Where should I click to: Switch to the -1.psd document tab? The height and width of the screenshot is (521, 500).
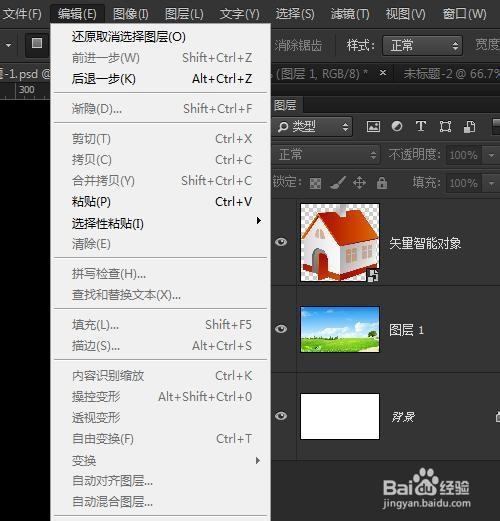tap(25, 74)
